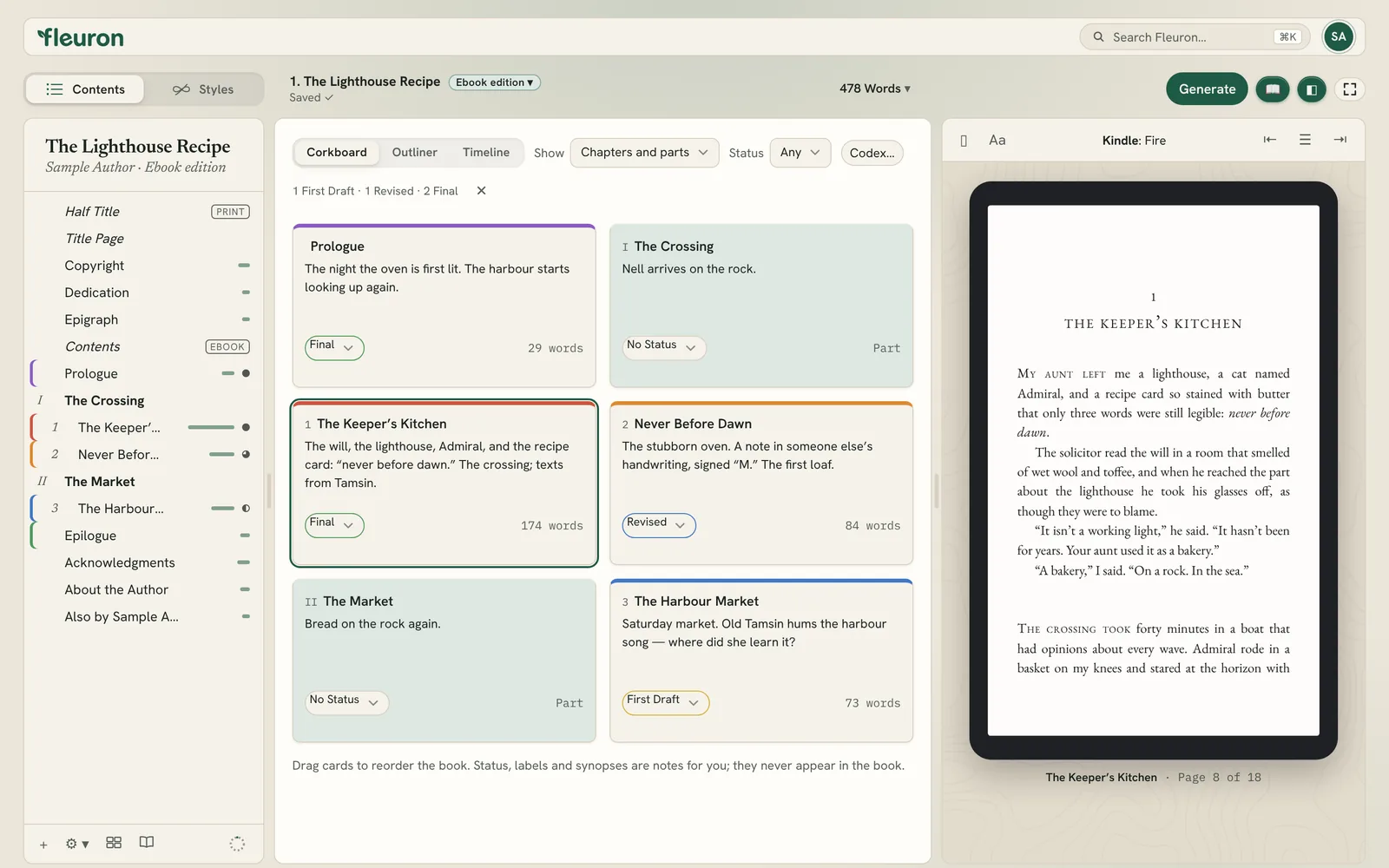Jump to last page in preview

click(1340, 140)
